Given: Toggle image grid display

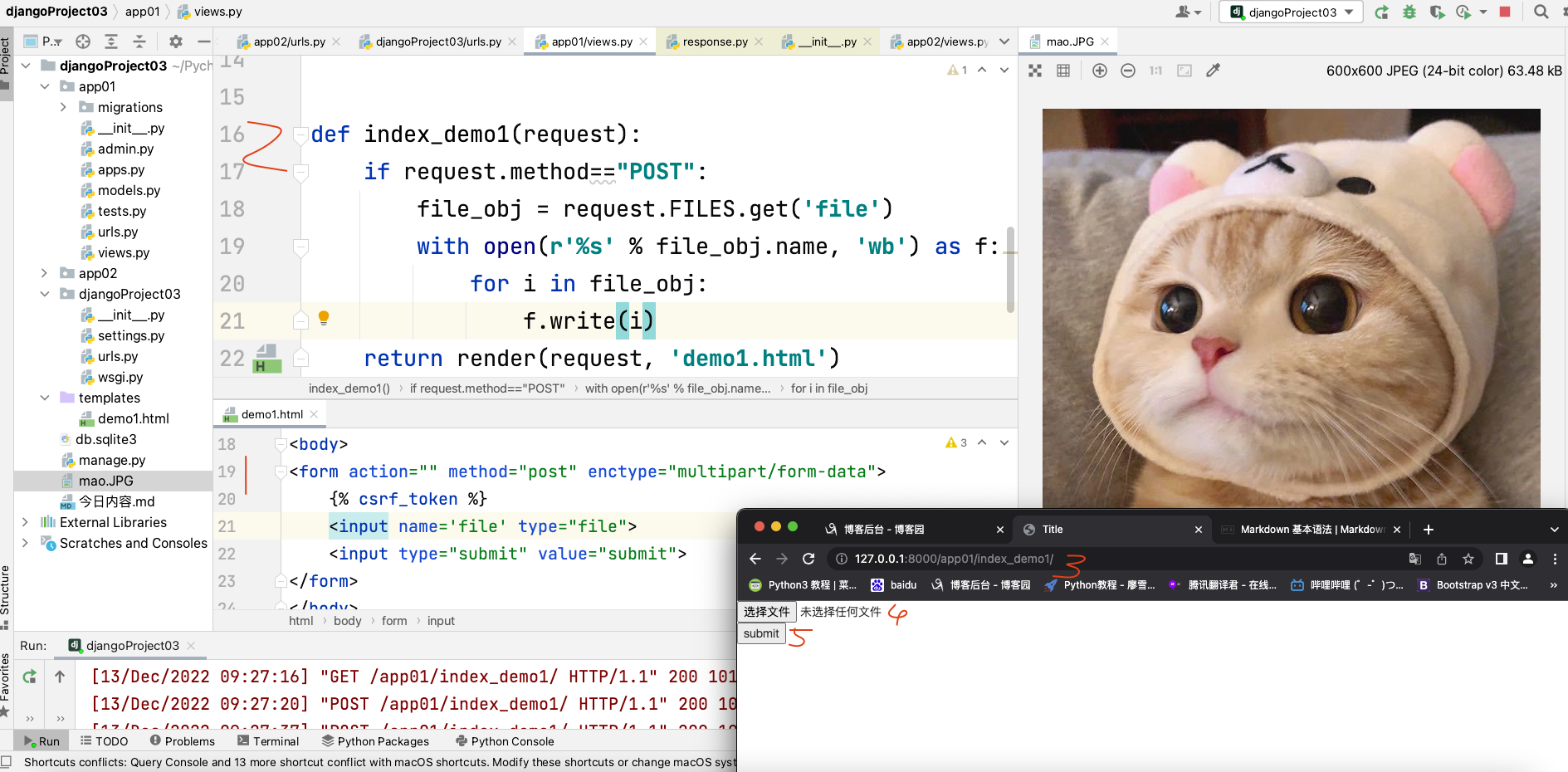Looking at the screenshot, I should [x=1063, y=71].
